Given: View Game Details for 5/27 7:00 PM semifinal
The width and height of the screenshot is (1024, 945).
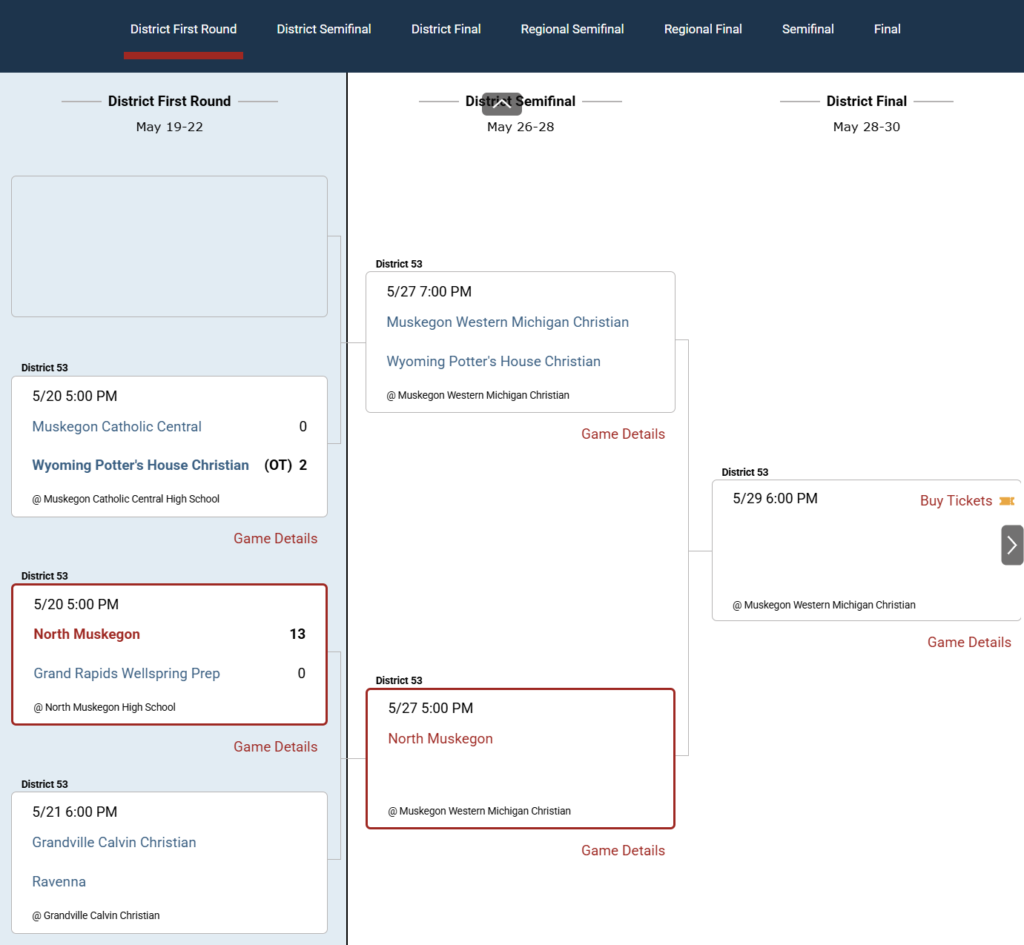Looking at the screenshot, I should point(623,434).
